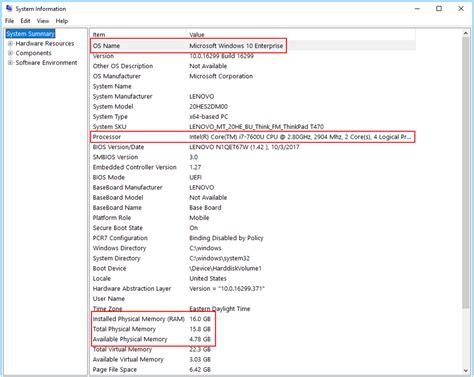
Task: Click the value Eastern Daylight Time
Action: [219, 309]
